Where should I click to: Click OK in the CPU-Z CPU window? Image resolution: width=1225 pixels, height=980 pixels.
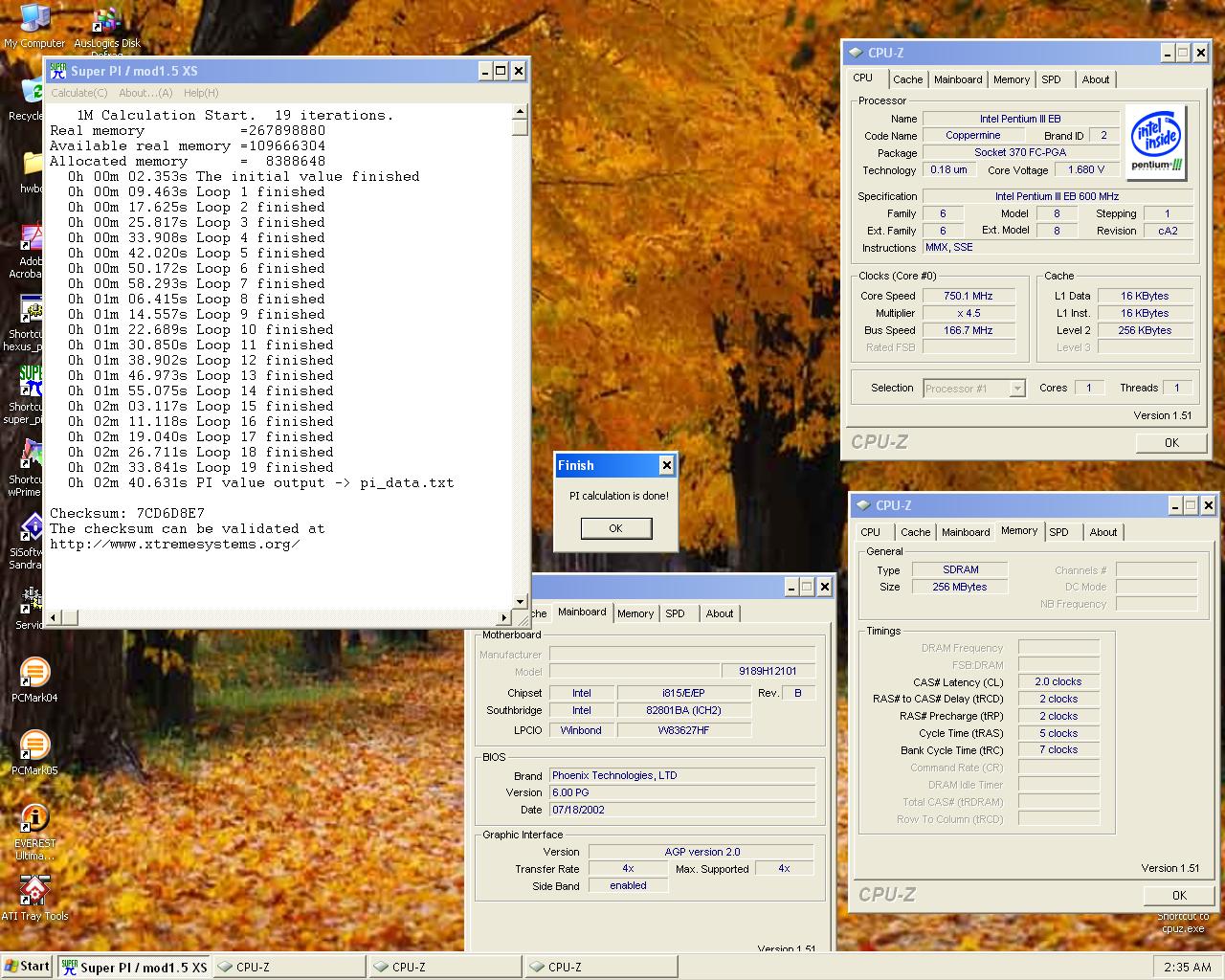[x=1171, y=442]
